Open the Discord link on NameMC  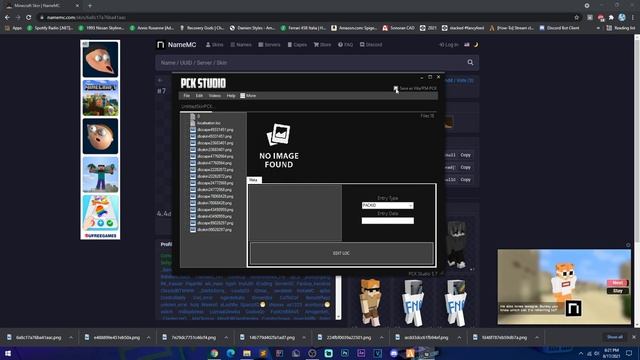pos(371,44)
